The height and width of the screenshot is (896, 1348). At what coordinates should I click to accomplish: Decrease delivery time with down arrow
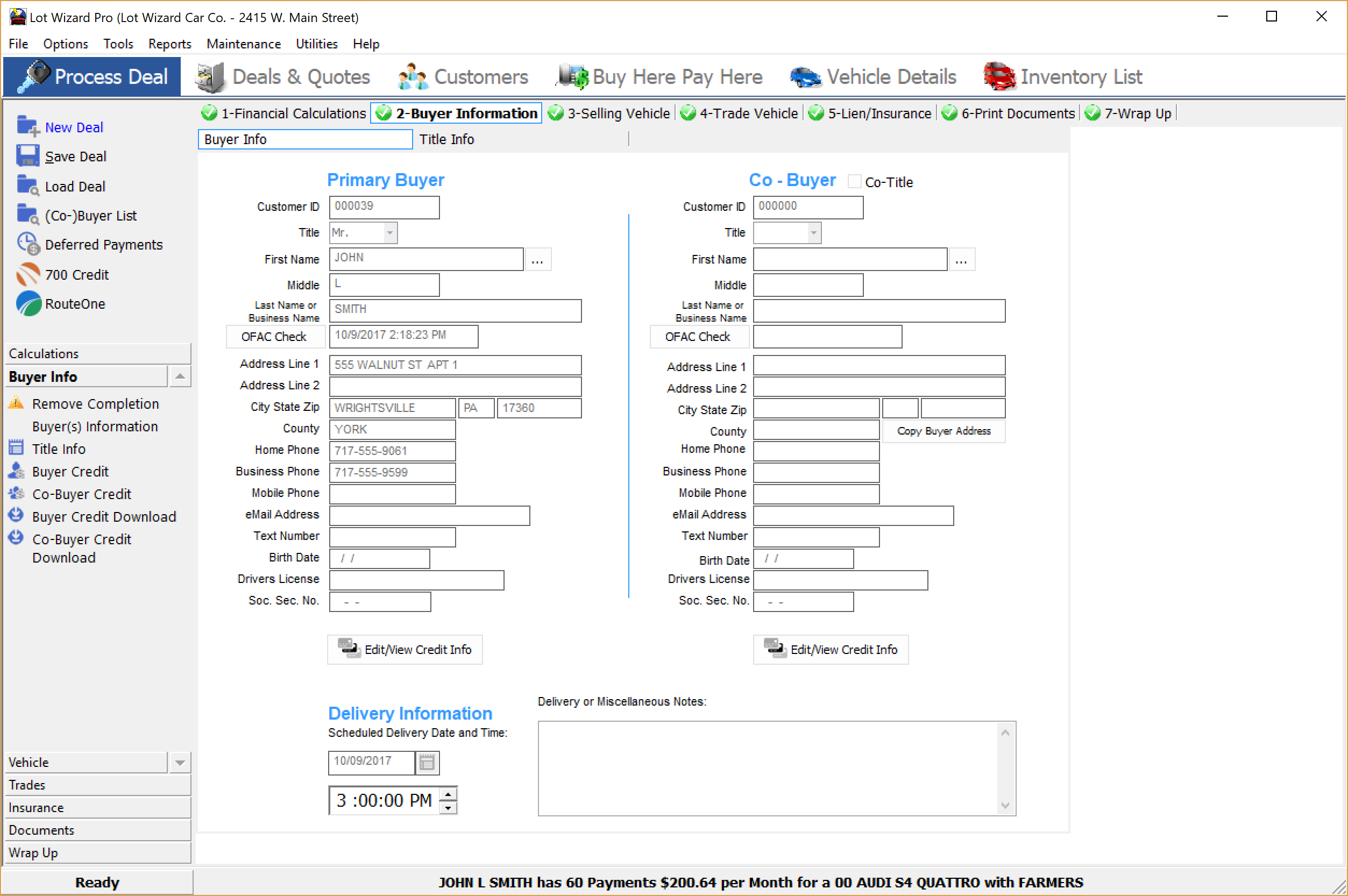click(x=449, y=807)
